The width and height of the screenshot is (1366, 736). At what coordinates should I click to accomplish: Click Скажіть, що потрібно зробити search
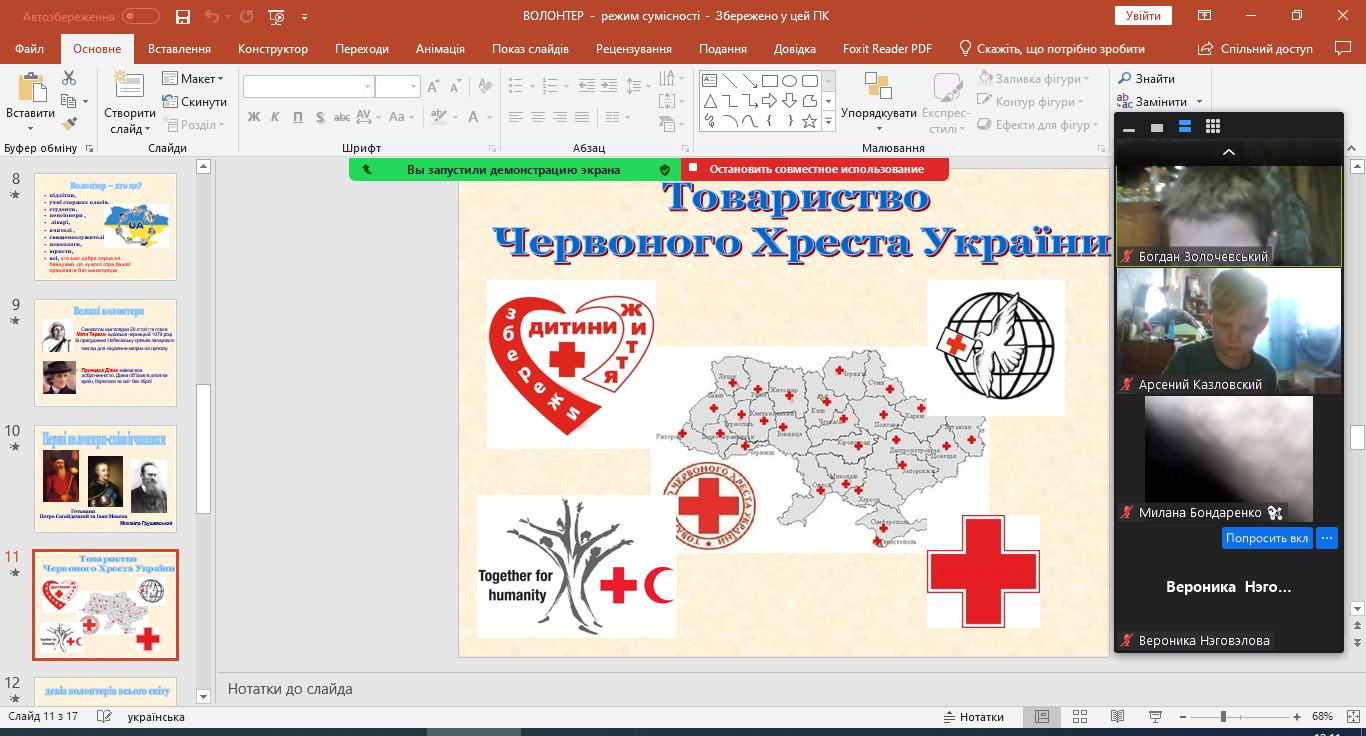coord(1052,49)
